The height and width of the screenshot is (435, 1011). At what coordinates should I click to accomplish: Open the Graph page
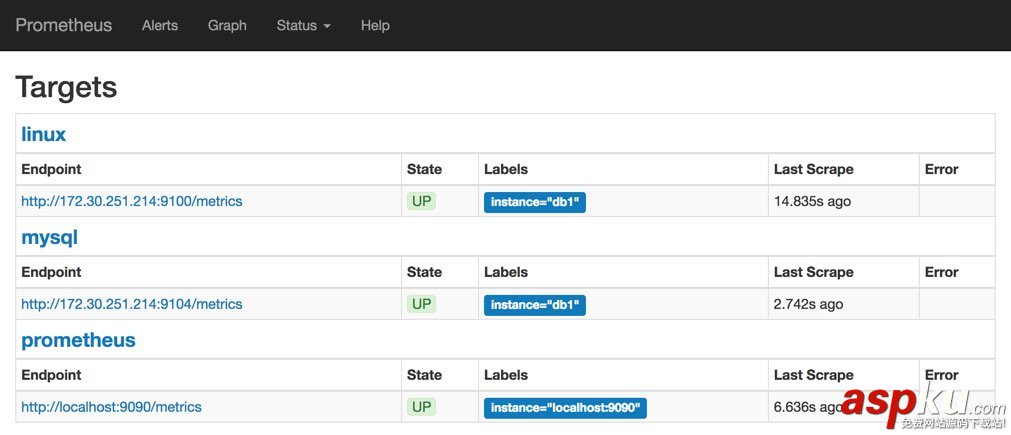click(227, 25)
